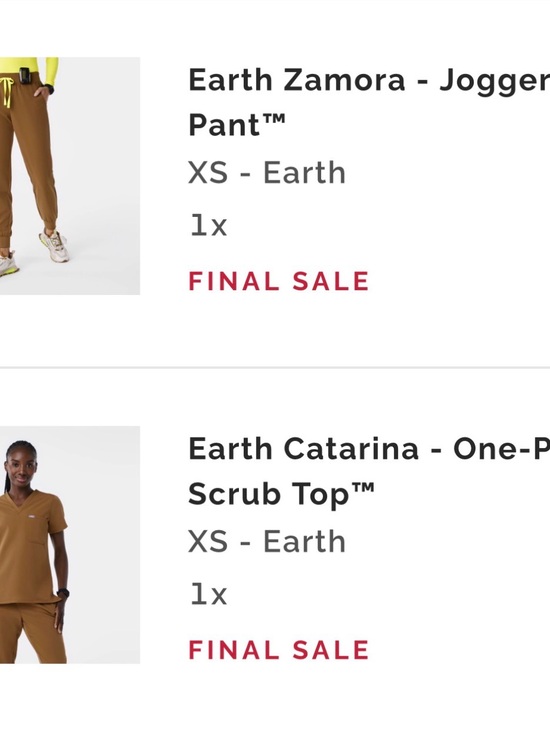This screenshot has height=733, width=550.
Task: Select the second XS - Earth size text
Action: pos(267,541)
